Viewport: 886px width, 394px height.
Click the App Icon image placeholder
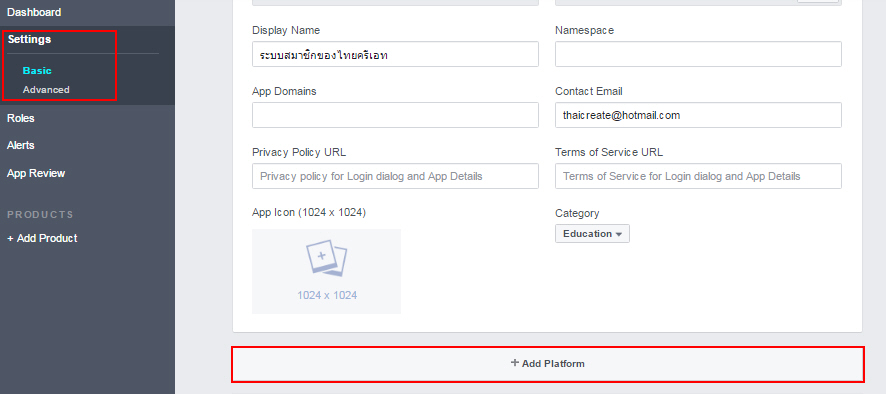click(327, 271)
